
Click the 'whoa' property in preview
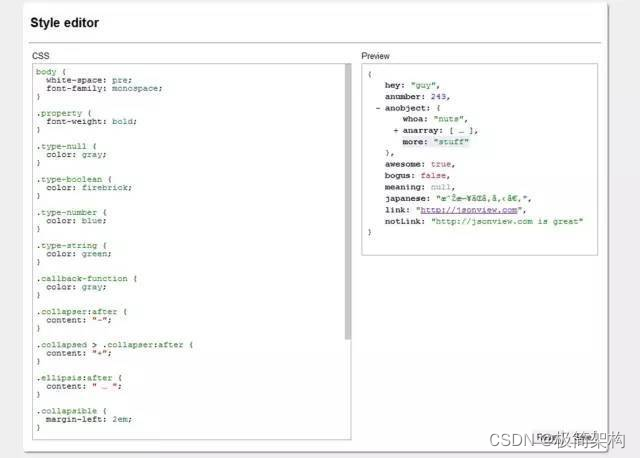[413, 119]
